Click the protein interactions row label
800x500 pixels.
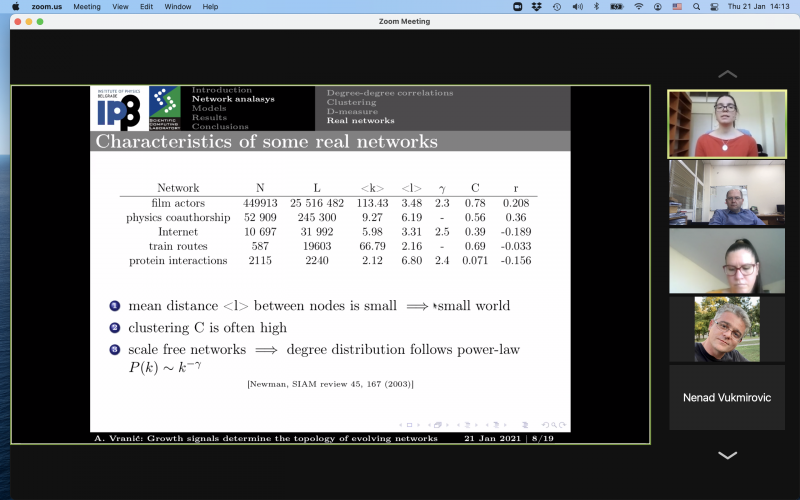click(178, 260)
